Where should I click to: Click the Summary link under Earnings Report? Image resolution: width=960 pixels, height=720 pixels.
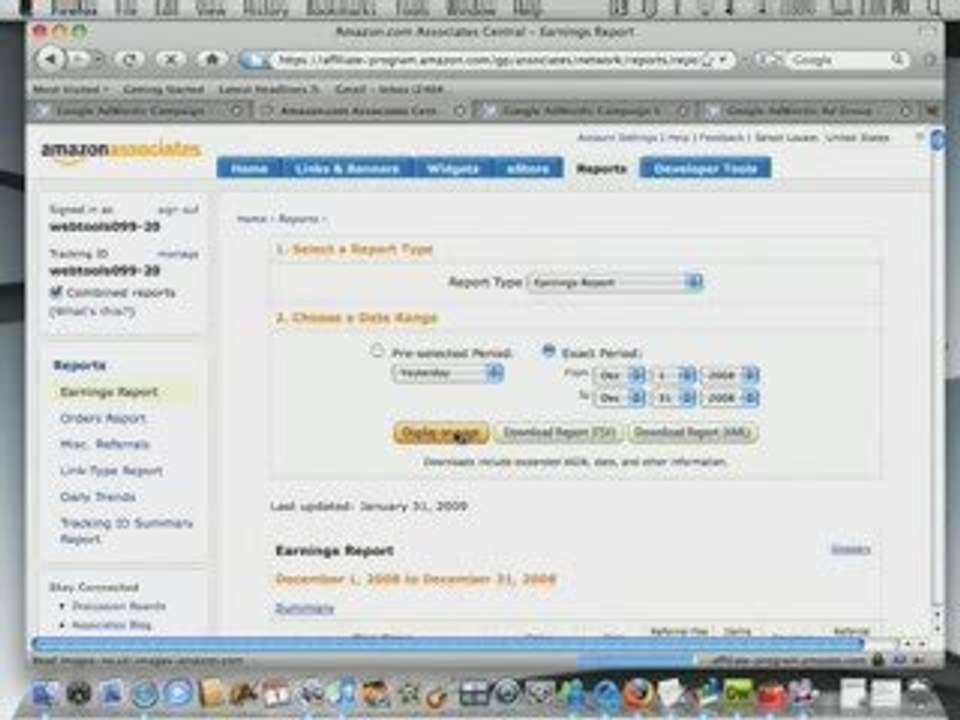click(304, 608)
